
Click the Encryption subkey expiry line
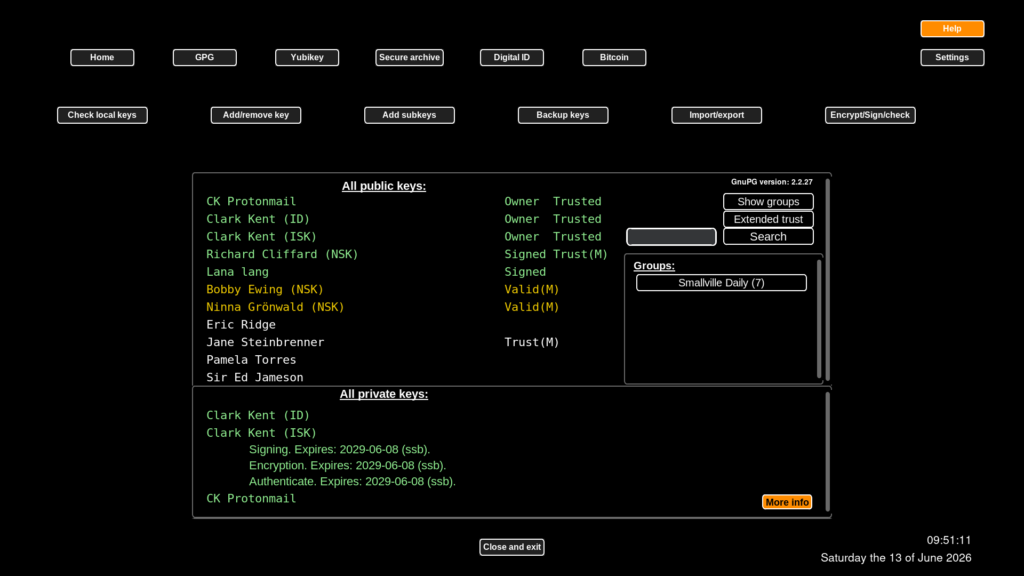pos(347,466)
